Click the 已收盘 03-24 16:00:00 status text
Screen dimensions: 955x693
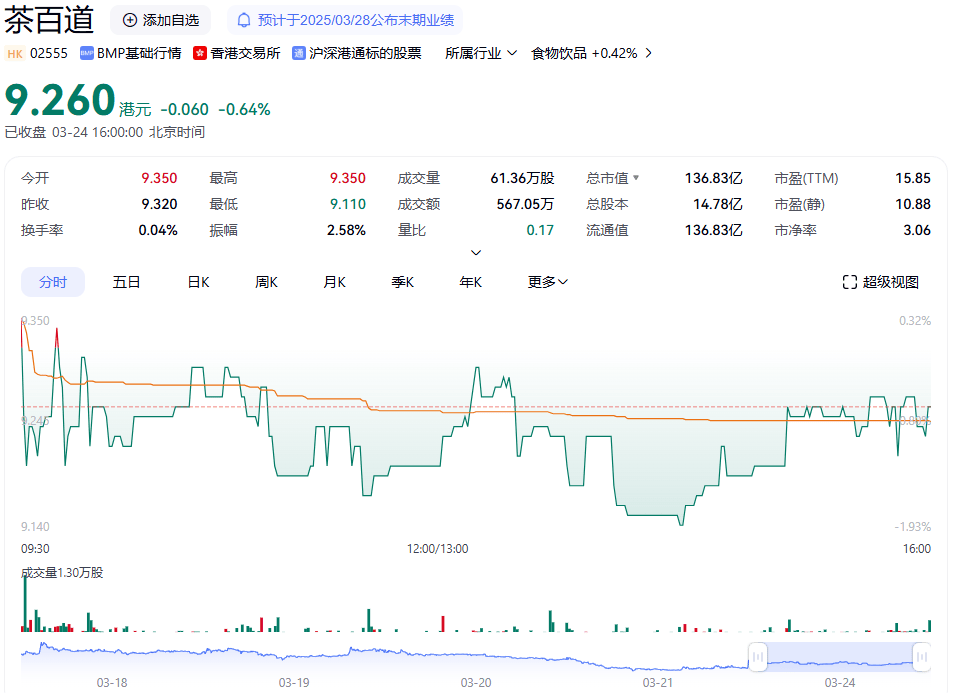105,132
